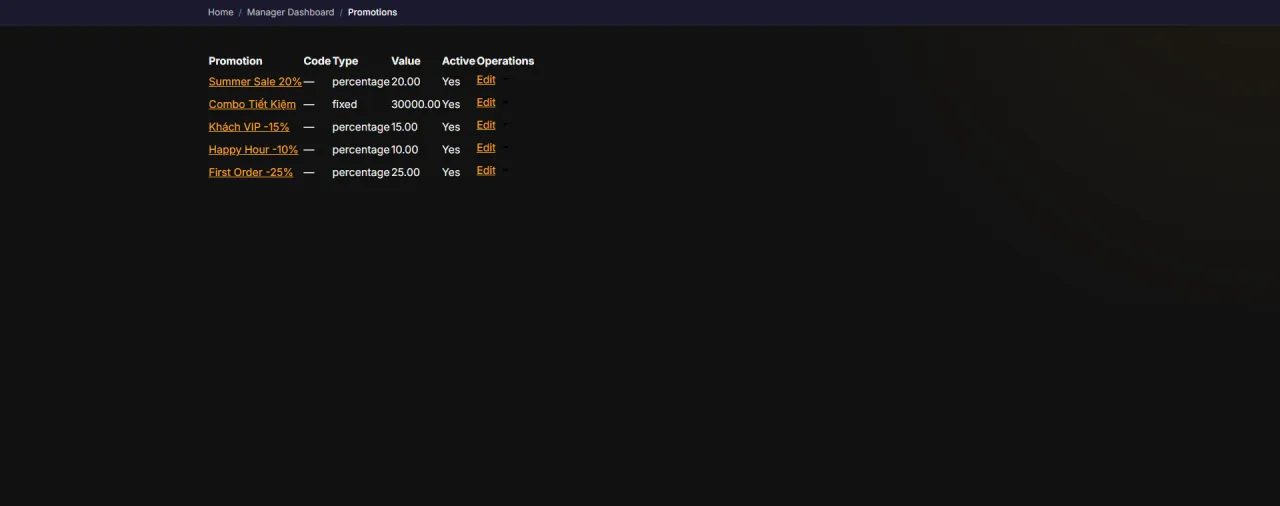The height and width of the screenshot is (506, 1280).
Task: Click Yes in the Combo Tiết Kiệm row
Action: [x=451, y=104]
